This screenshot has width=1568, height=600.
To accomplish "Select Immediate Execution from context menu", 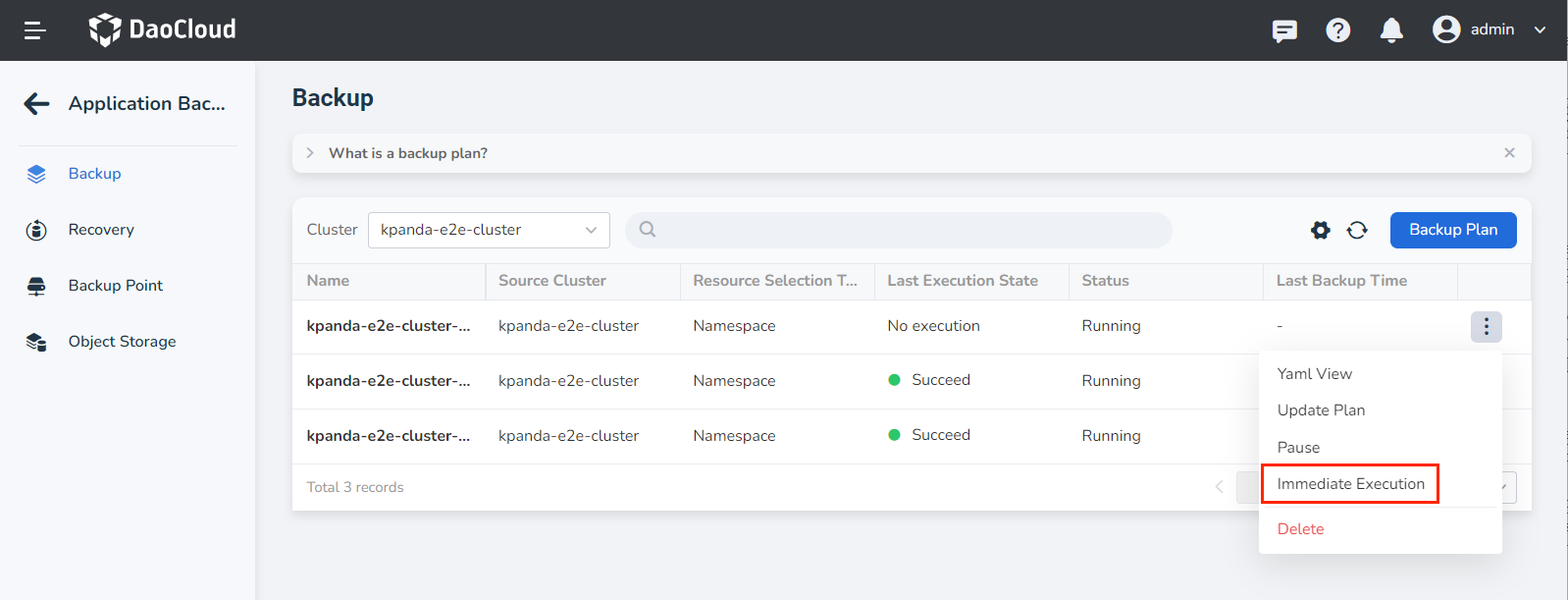I will tap(1350, 484).
